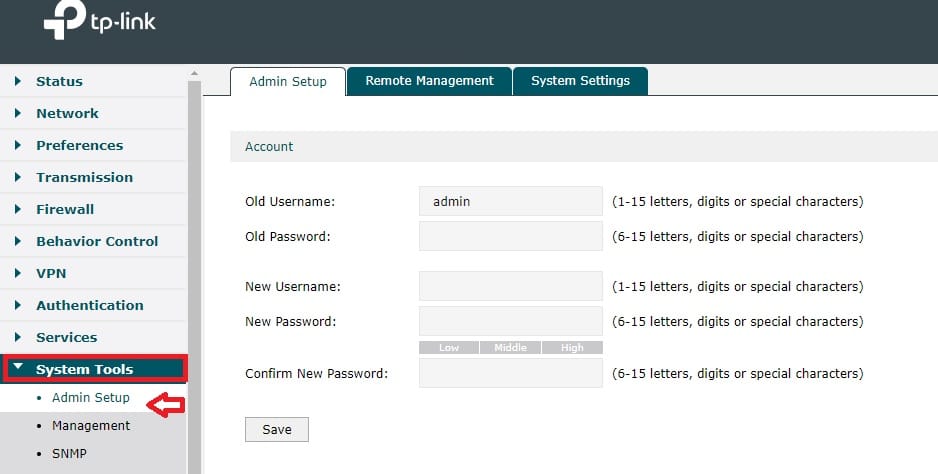Click the Old Password field
The image size is (938, 474).
(510, 237)
